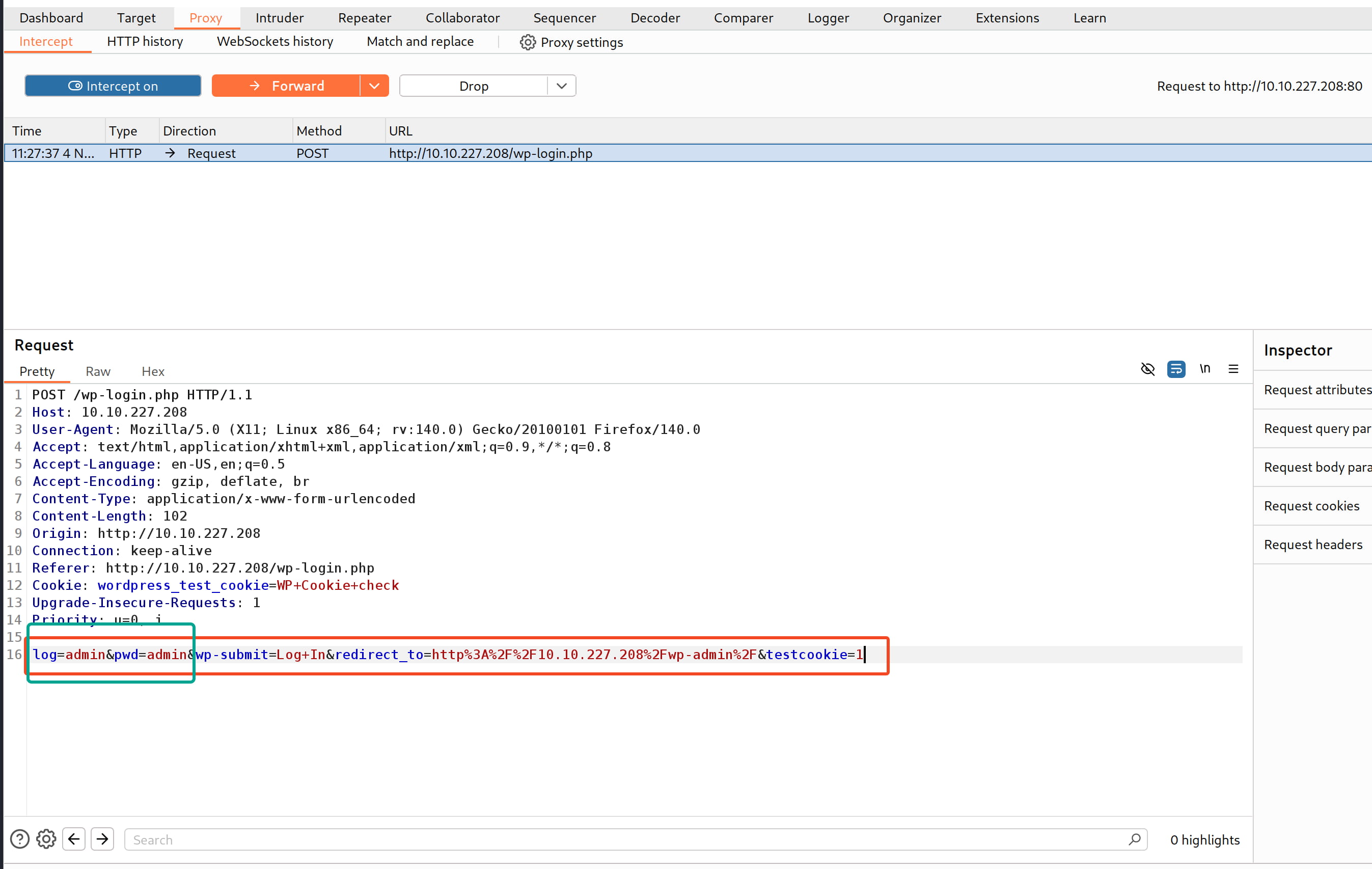Viewport: 1372px width, 869px height.
Task: Forward the intercepted request
Action: pyautogui.click(x=286, y=86)
